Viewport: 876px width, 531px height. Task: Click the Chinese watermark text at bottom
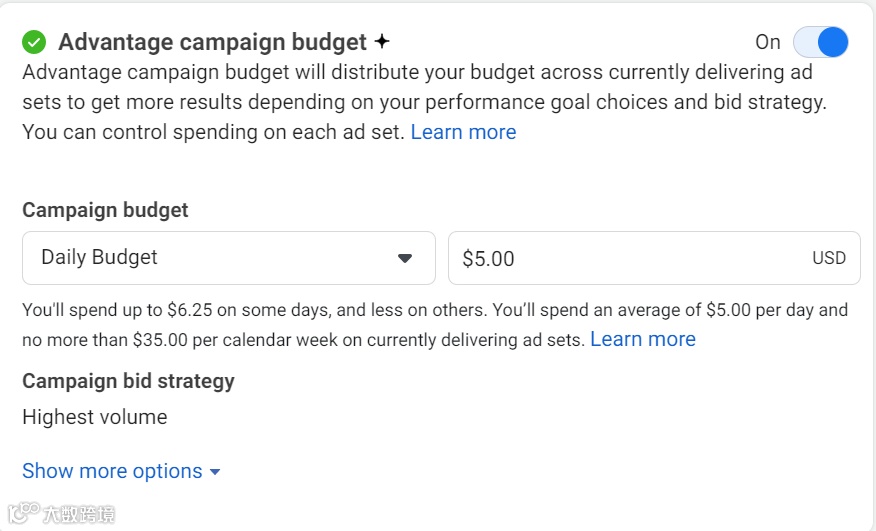[x=79, y=515]
